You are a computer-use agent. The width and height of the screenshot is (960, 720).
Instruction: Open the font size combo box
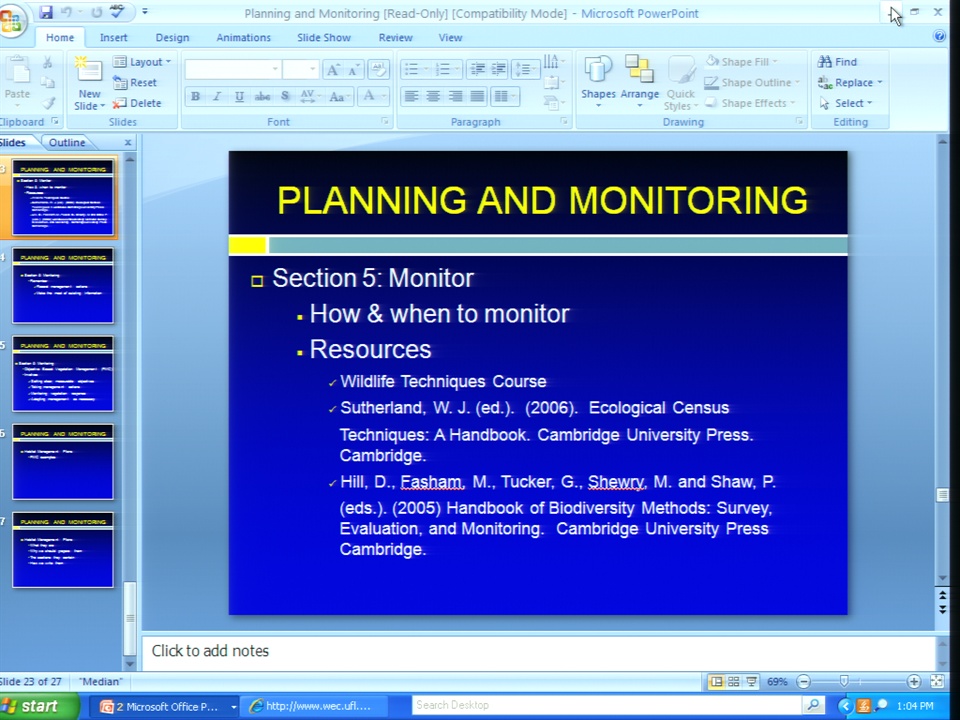(x=301, y=69)
